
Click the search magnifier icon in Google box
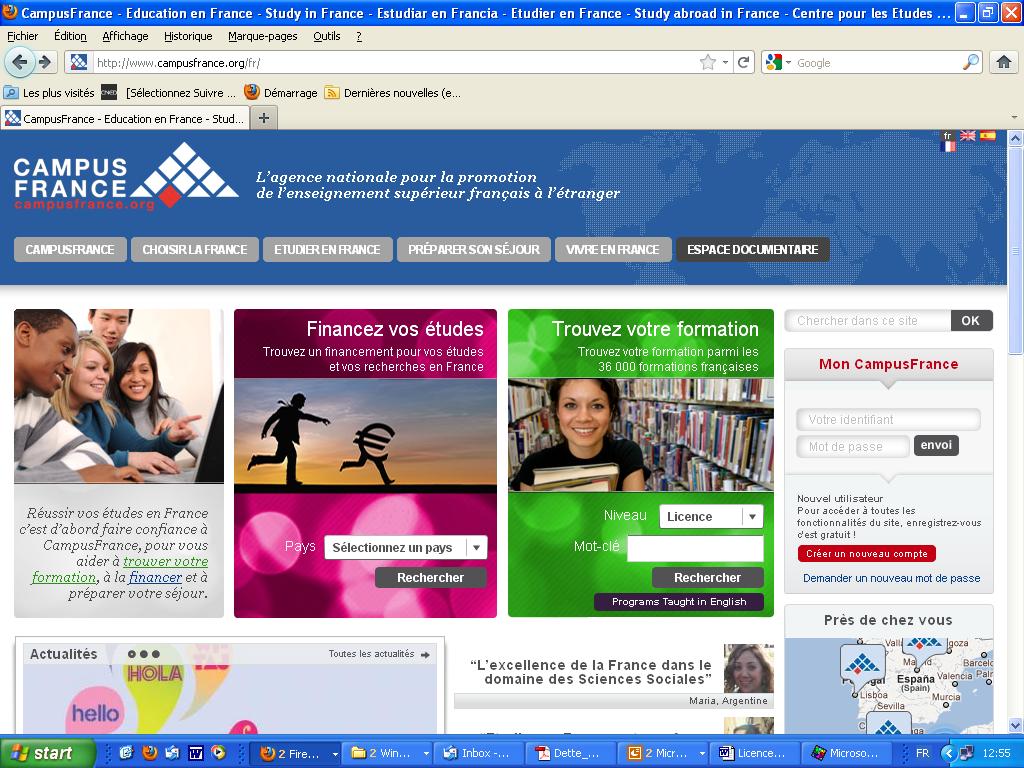pyautogui.click(x=971, y=62)
